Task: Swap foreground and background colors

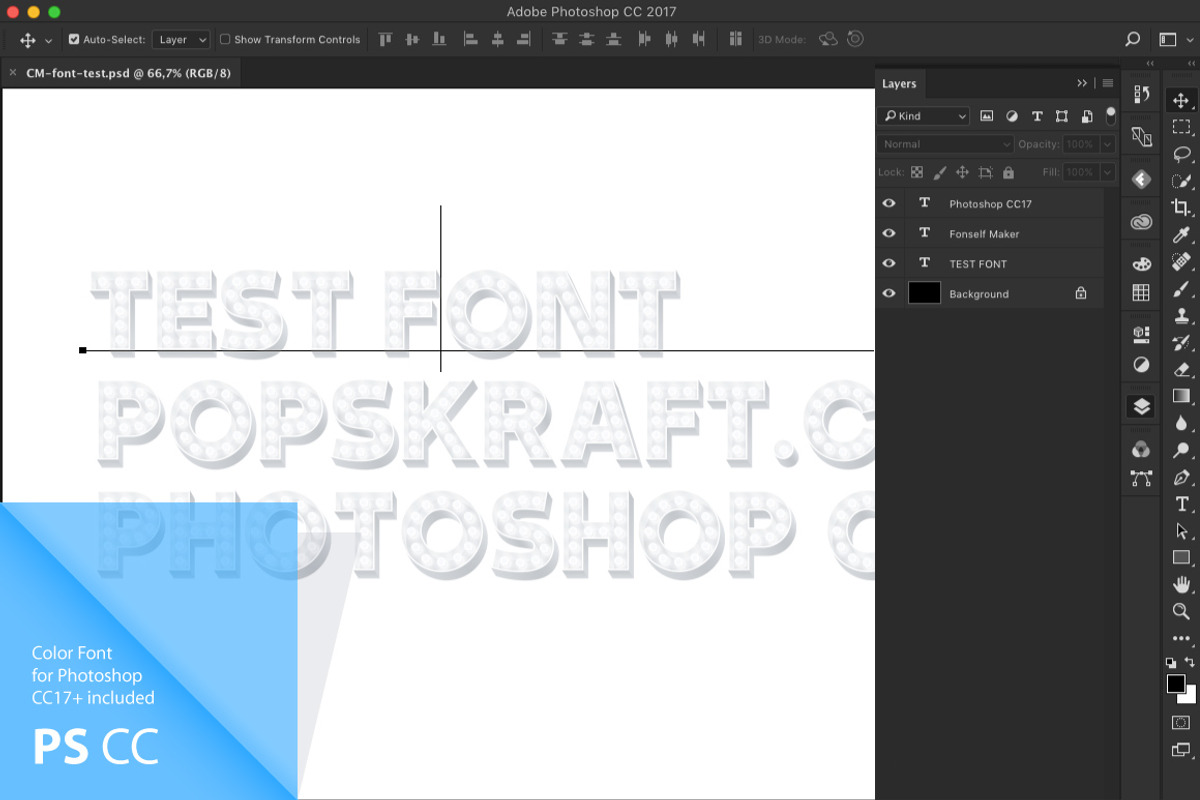Action: tap(1190, 662)
